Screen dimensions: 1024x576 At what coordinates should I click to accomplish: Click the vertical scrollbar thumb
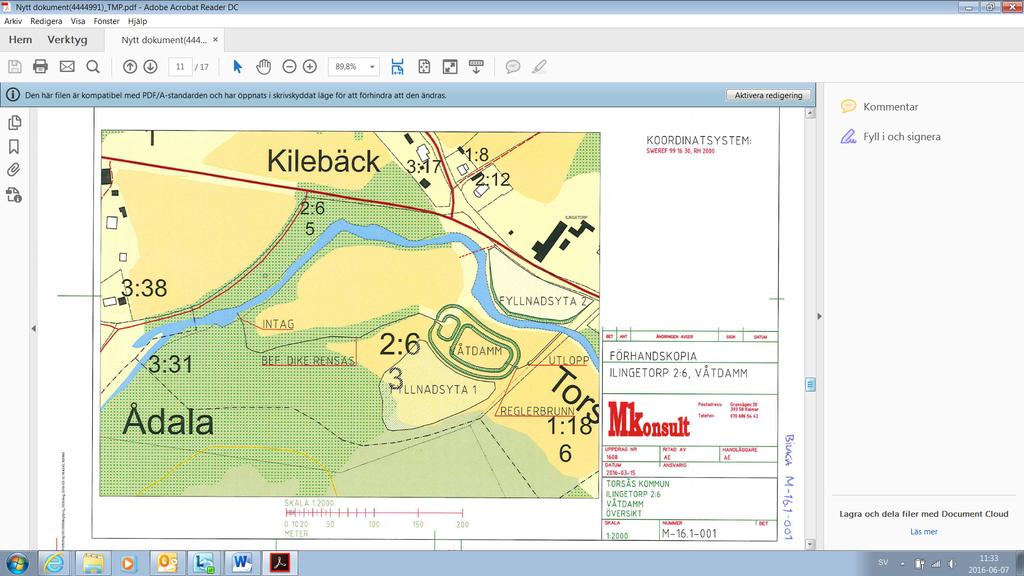810,385
